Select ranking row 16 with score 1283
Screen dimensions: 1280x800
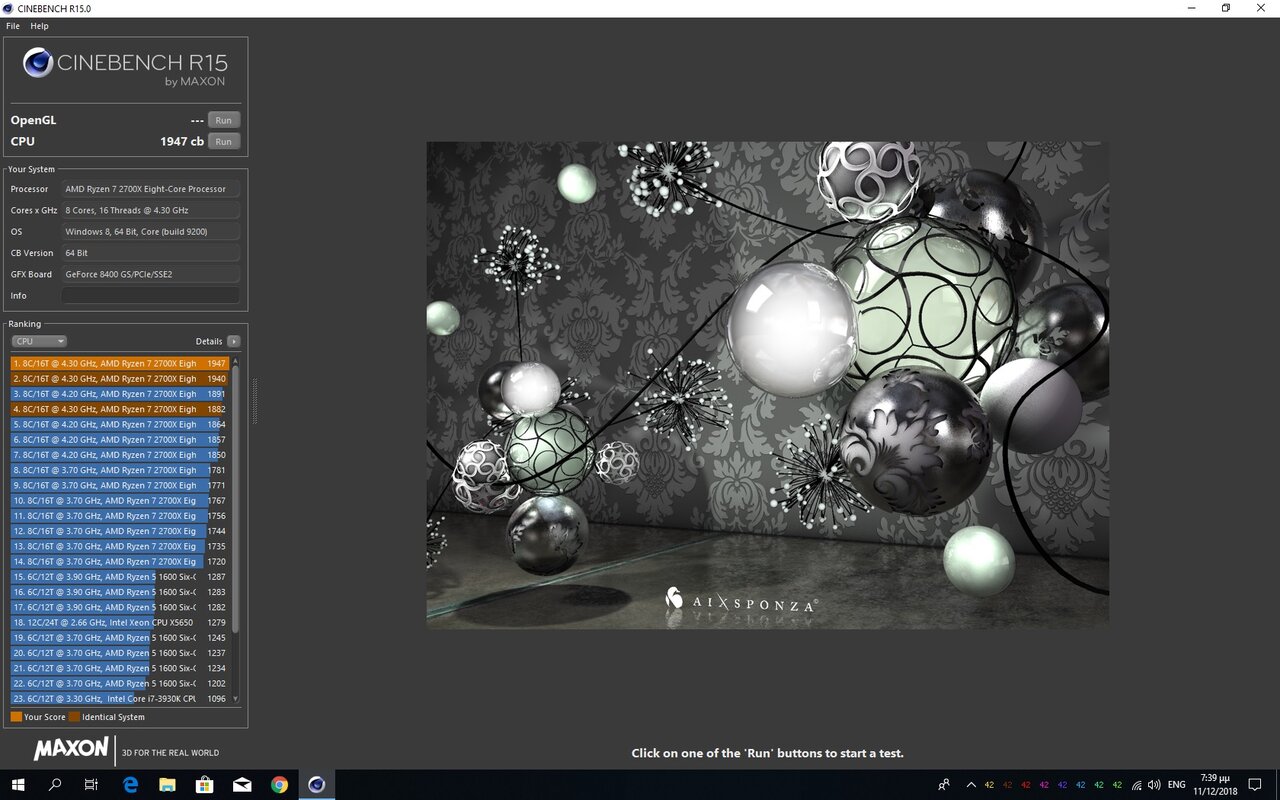(120, 592)
